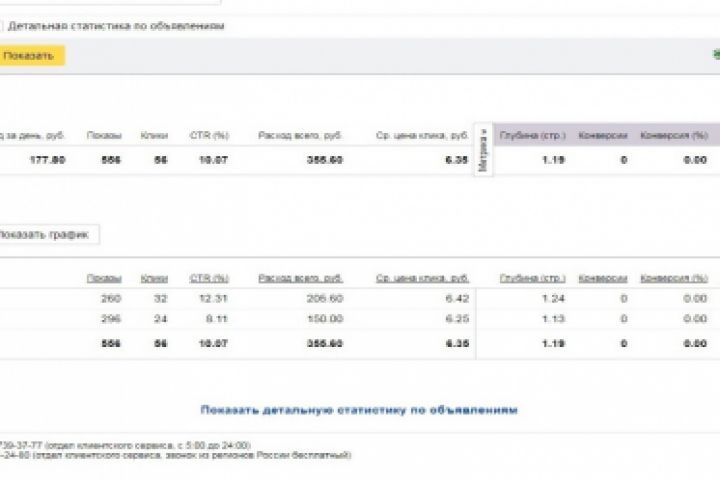Screen dimensions: 720x480
Task: Select the 177.80 daily spend value
Action: 48,160
